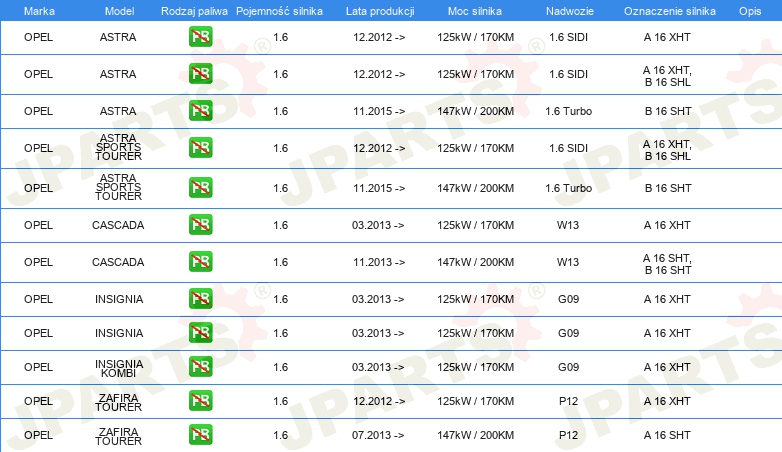Click the Marka column header
Viewport: 782px width, 452px height.
(39, 11)
